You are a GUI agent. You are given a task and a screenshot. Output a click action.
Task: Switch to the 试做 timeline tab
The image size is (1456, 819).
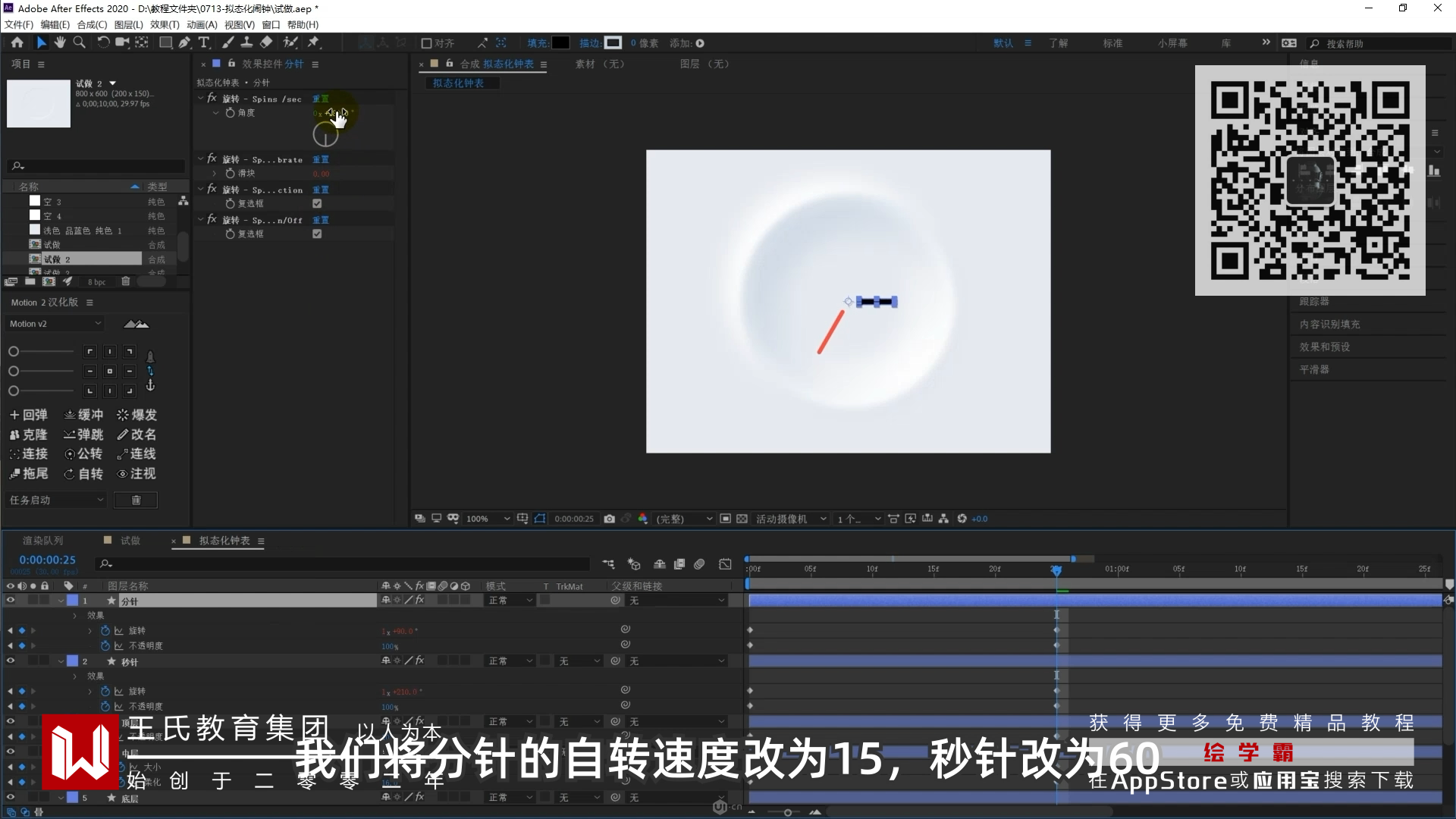point(130,541)
